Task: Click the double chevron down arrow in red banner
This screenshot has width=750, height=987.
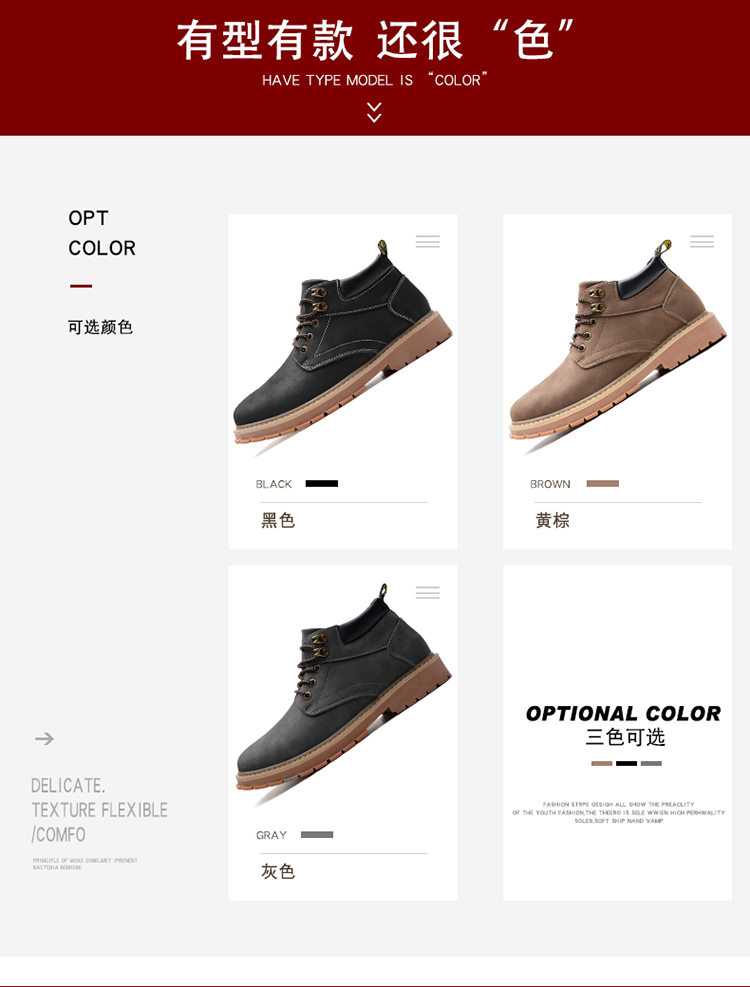Action: pyautogui.click(x=374, y=113)
